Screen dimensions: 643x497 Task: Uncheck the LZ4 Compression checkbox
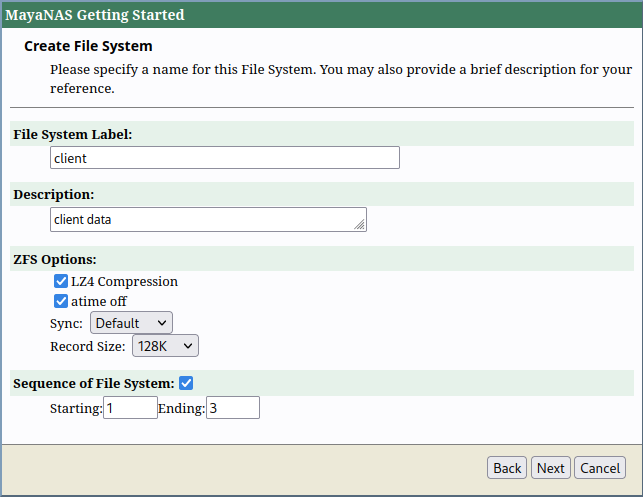(x=61, y=282)
